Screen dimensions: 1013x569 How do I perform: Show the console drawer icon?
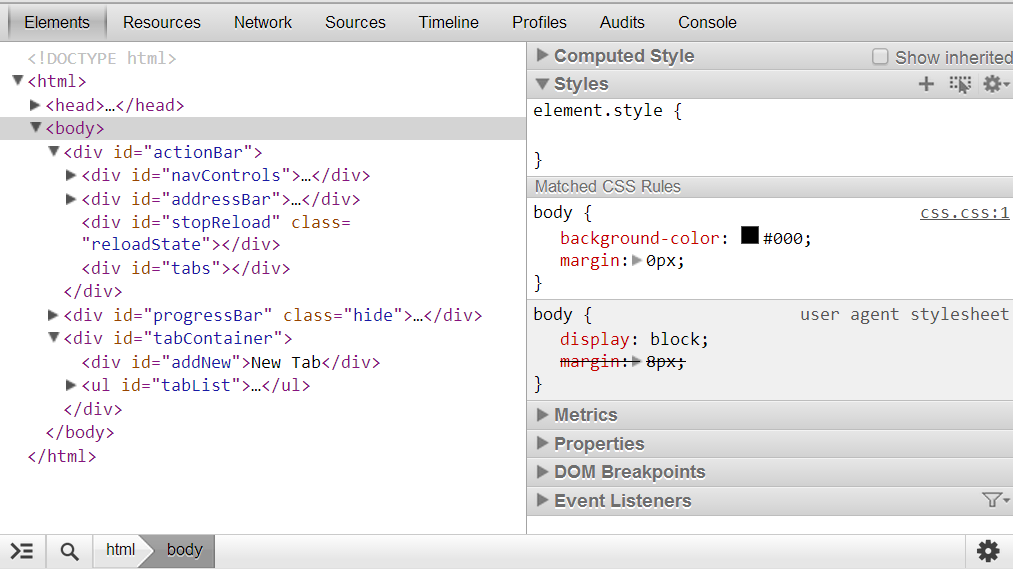click(21, 551)
